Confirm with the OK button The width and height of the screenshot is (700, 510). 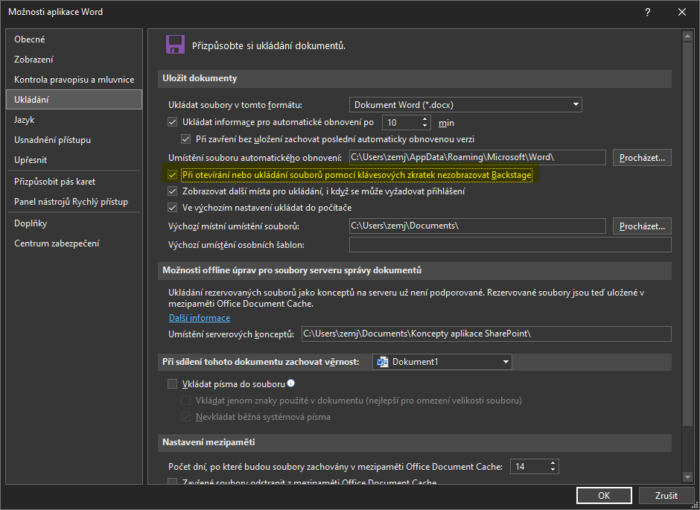point(604,495)
